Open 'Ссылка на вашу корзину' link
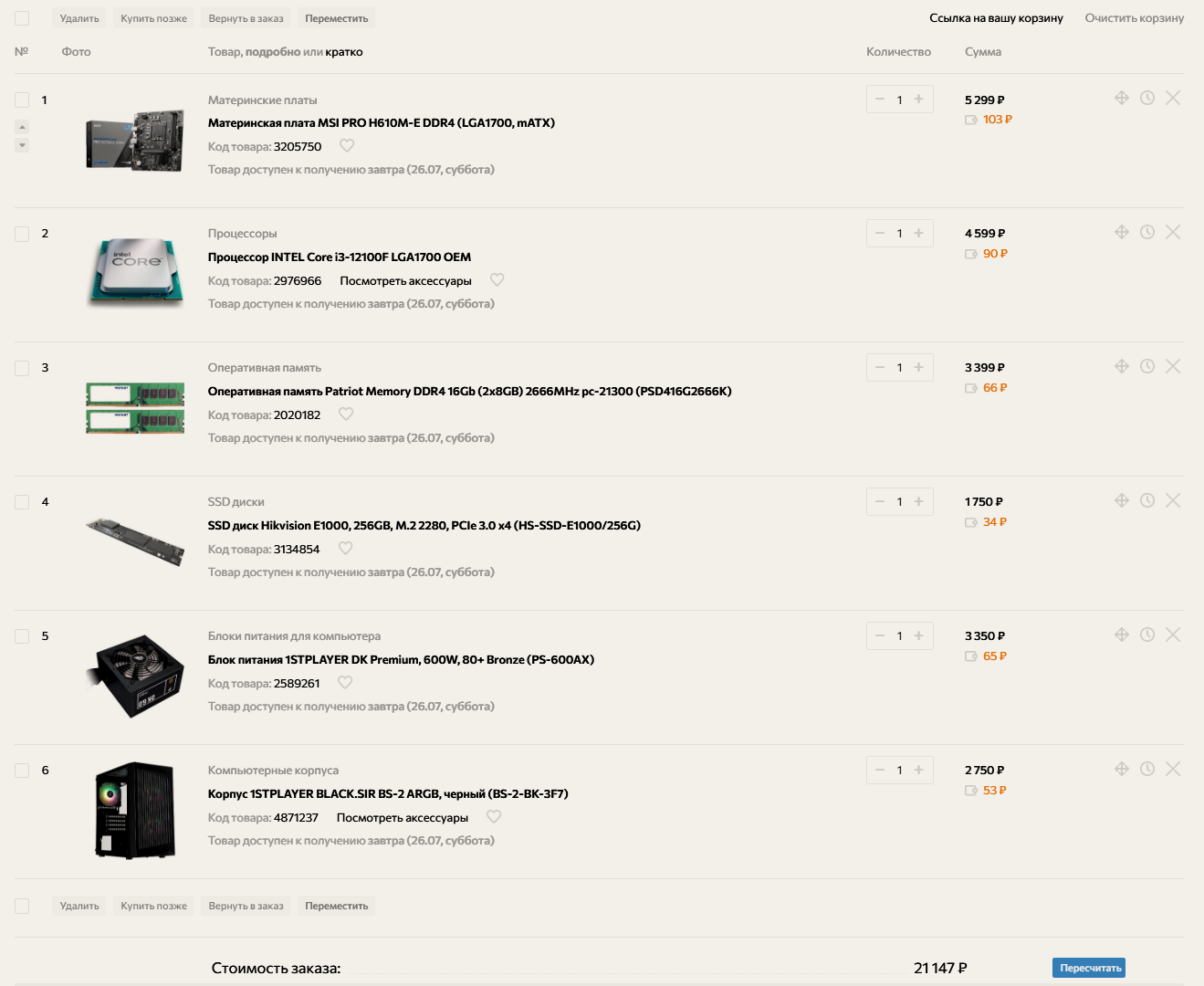This screenshot has height=986, width=1204. tap(996, 18)
